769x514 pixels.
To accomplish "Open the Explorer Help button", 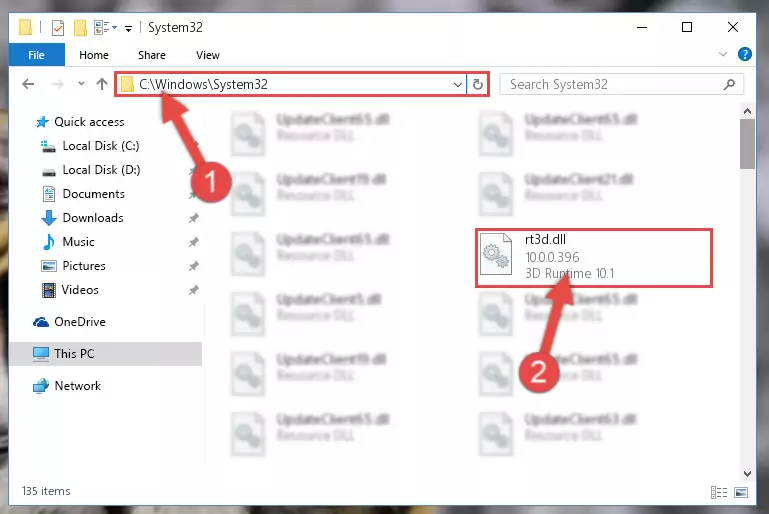I will coord(744,54).
